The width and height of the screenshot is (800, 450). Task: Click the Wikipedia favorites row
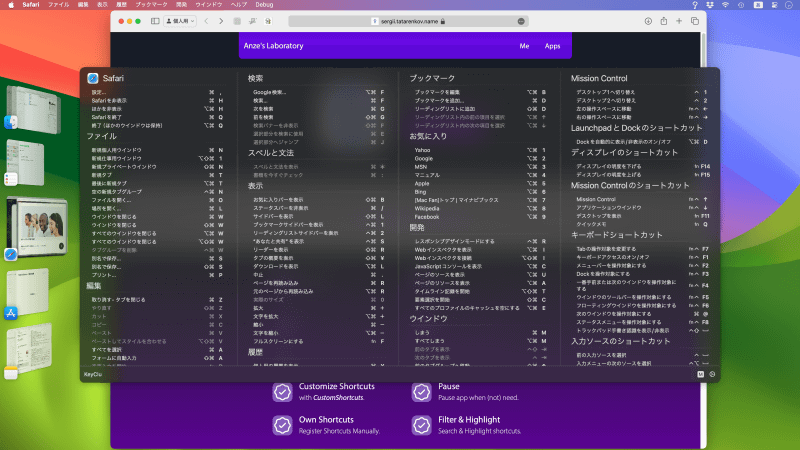[x=480, y=208]
